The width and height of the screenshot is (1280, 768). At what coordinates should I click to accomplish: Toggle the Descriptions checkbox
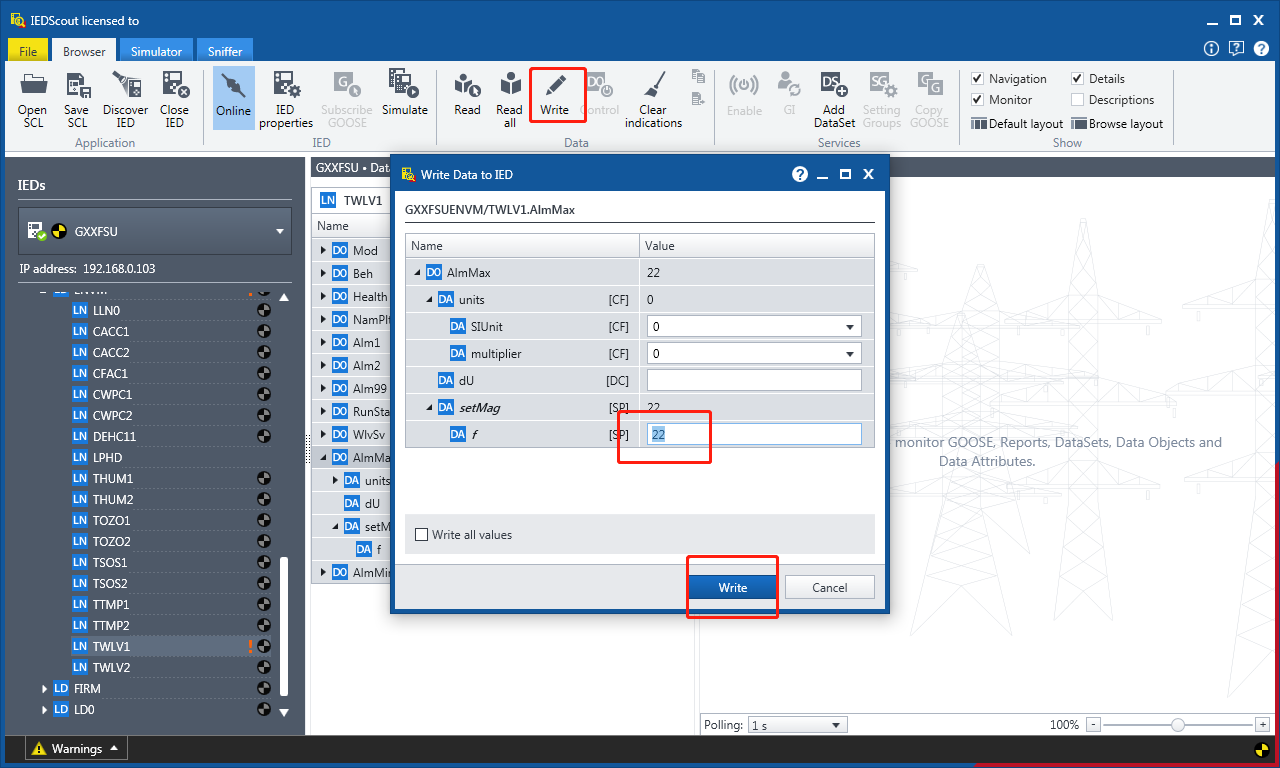click(1078, 100)
